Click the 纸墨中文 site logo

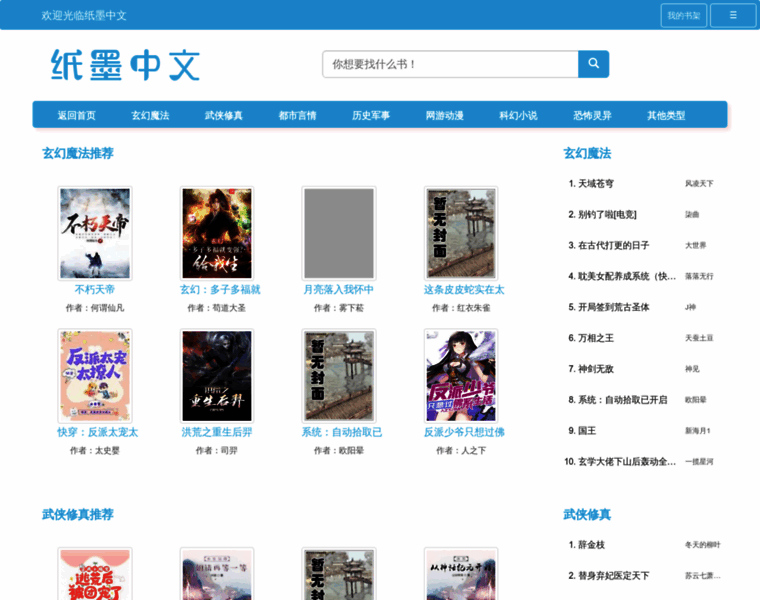click(126, 65)
